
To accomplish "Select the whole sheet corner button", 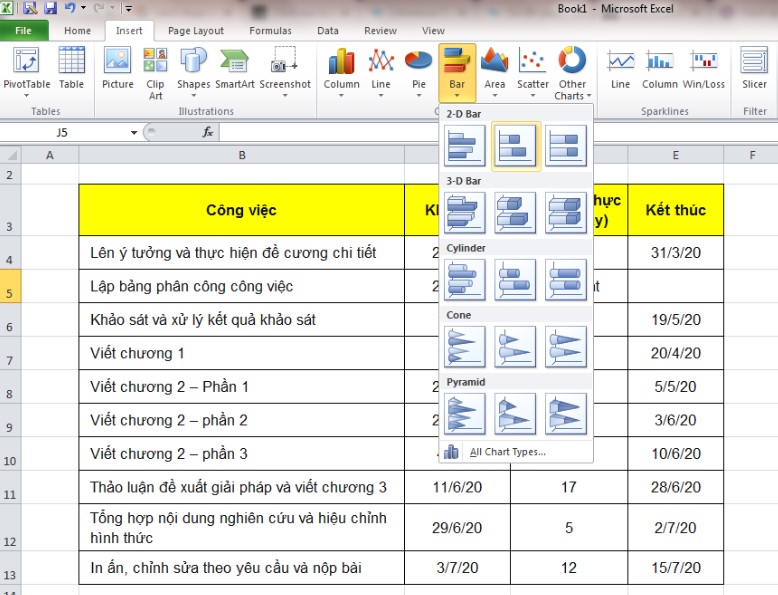I will [10, 155].
